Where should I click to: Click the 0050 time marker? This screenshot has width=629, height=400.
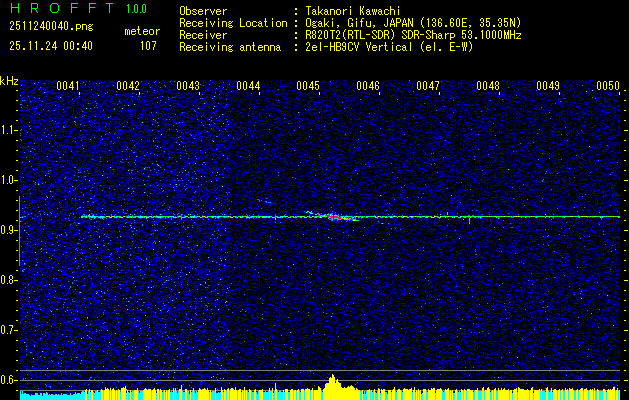pyautogui.click(x=608, y=86)
